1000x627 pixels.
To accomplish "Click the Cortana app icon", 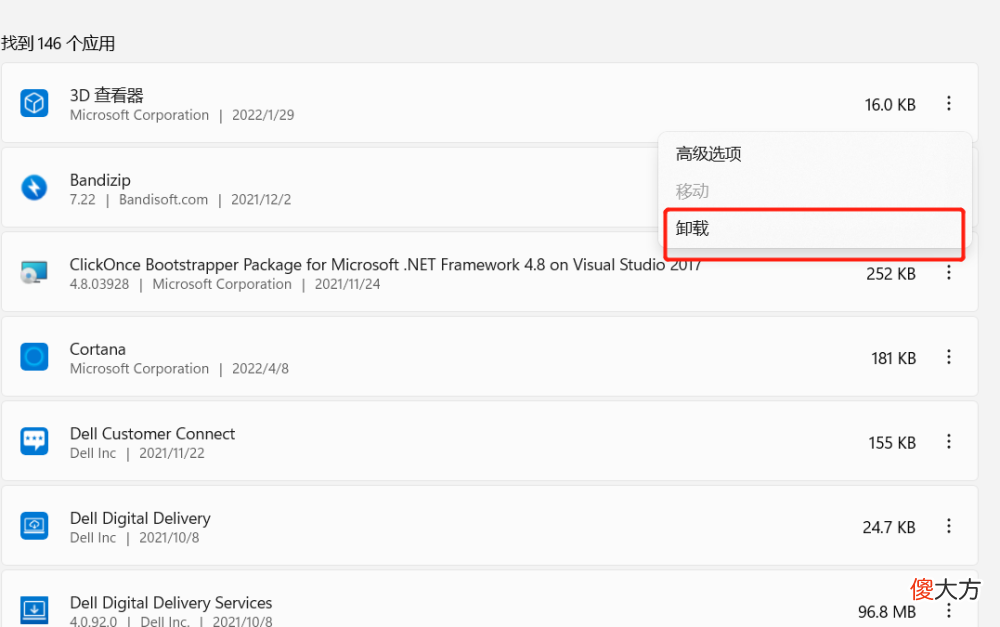I will point(34,357).
